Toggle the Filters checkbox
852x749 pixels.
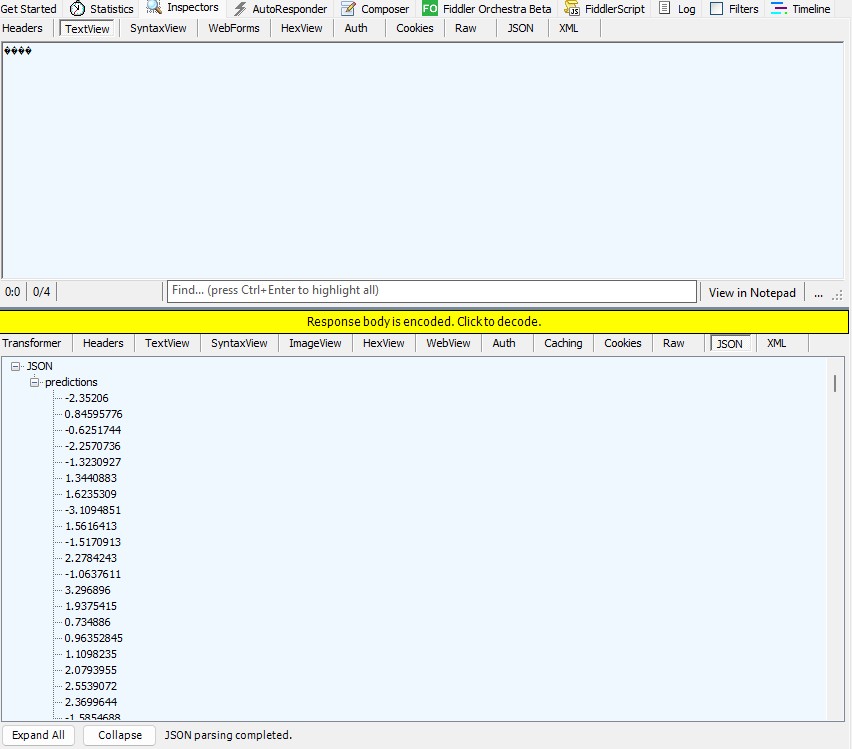(x=717, y=9)
